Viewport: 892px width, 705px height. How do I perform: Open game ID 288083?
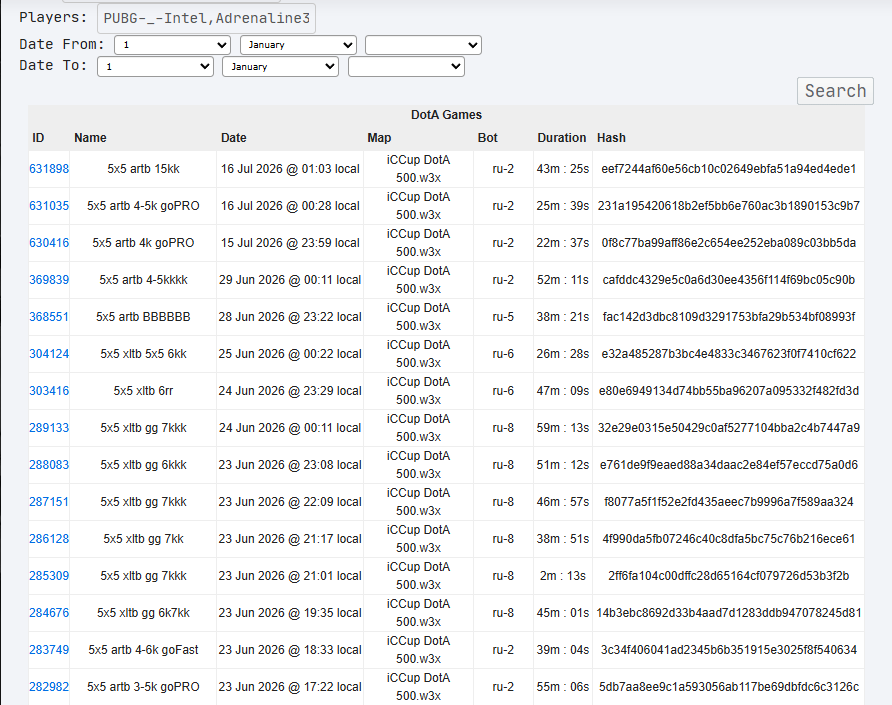(49, 465)
